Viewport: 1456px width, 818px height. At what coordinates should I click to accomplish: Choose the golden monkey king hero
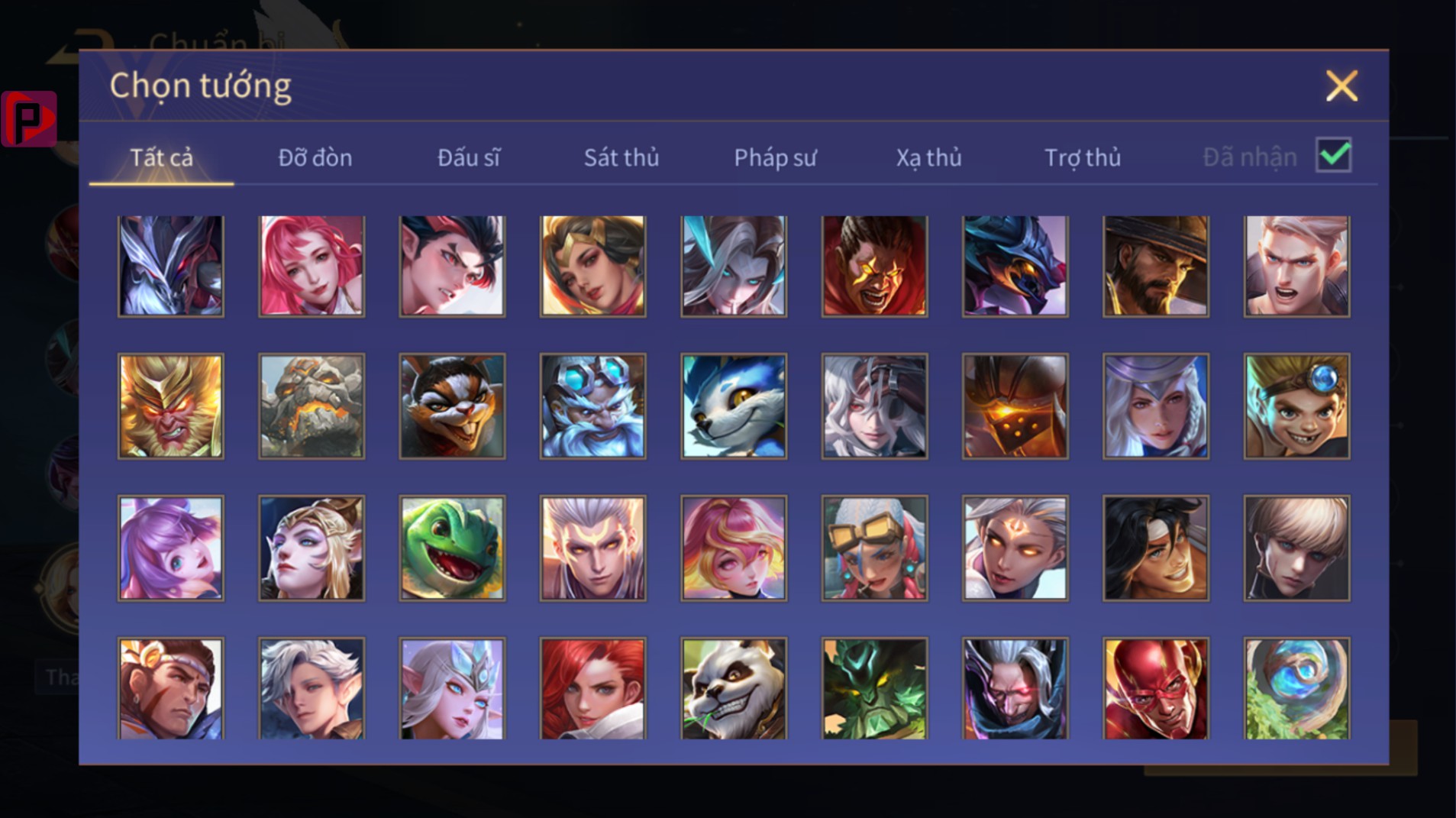click(171, 406)
